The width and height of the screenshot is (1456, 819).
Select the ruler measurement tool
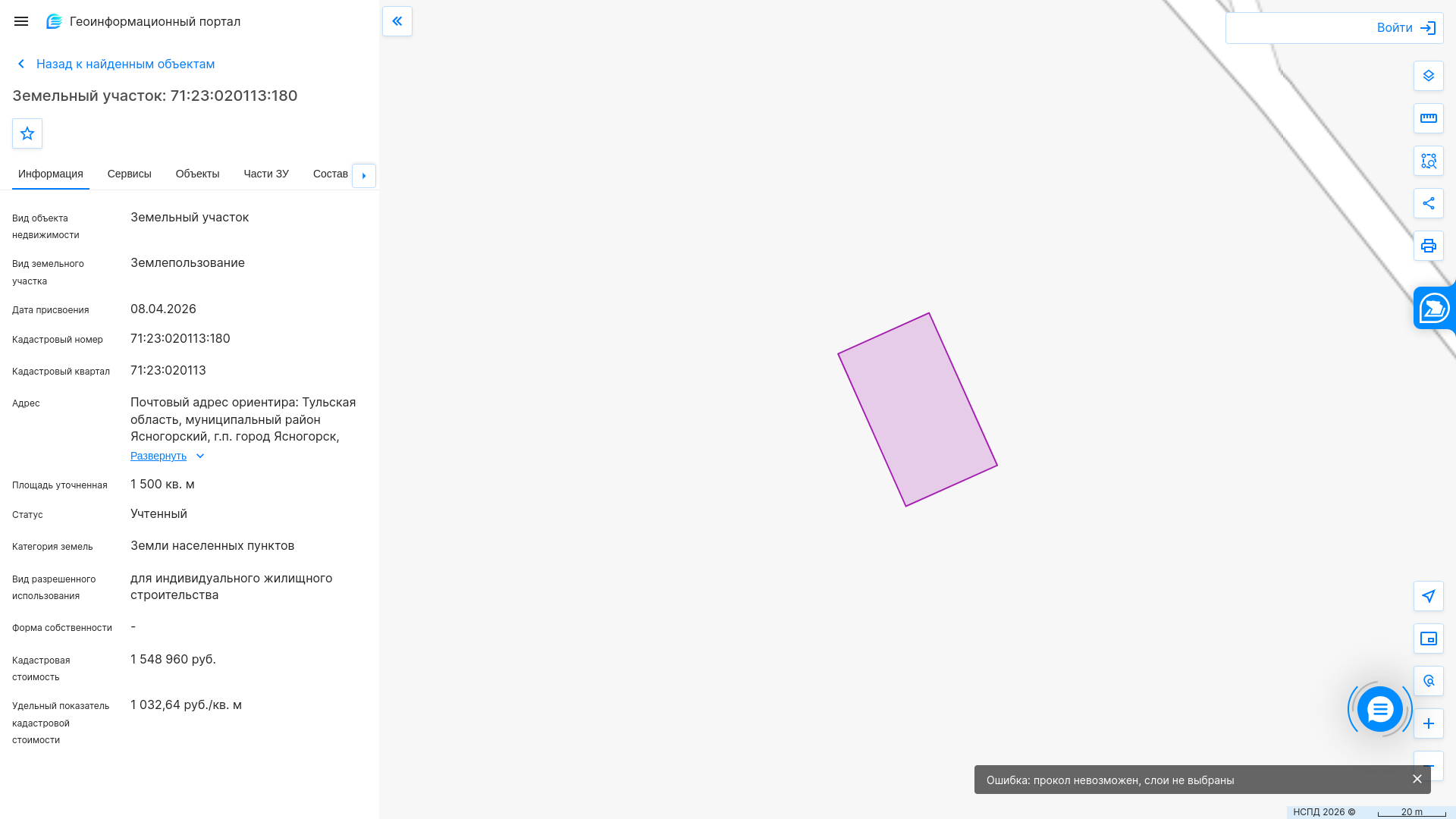(x=1429, y=118)
